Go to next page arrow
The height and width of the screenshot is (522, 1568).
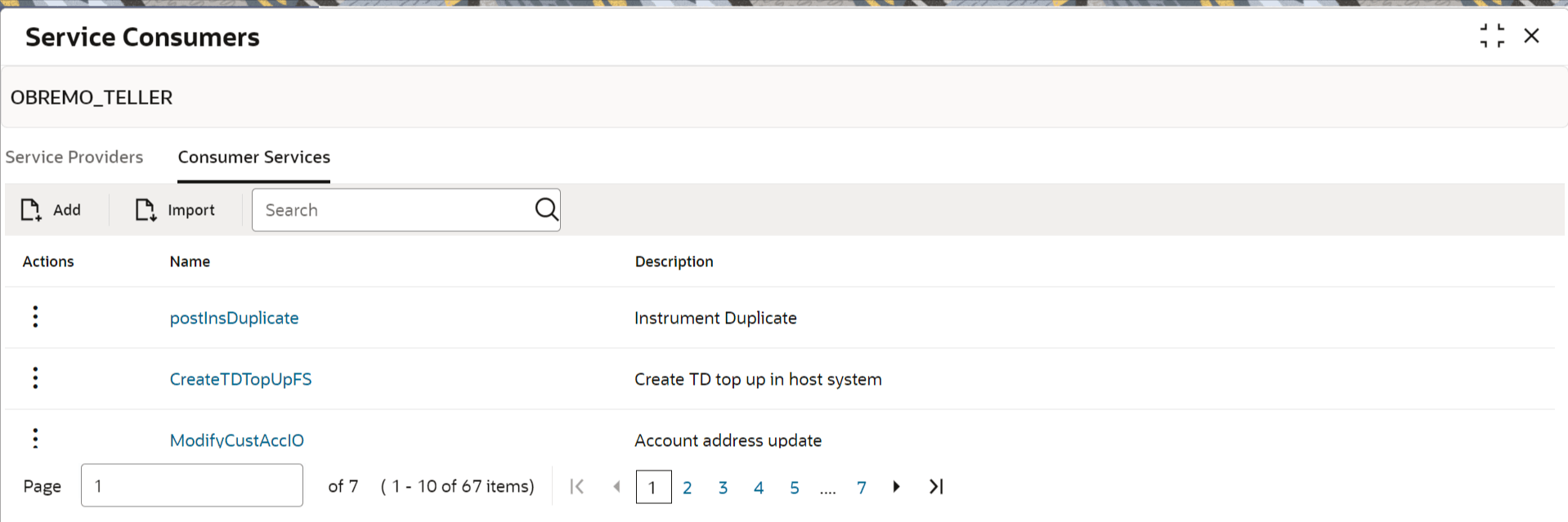pos(896,487)
